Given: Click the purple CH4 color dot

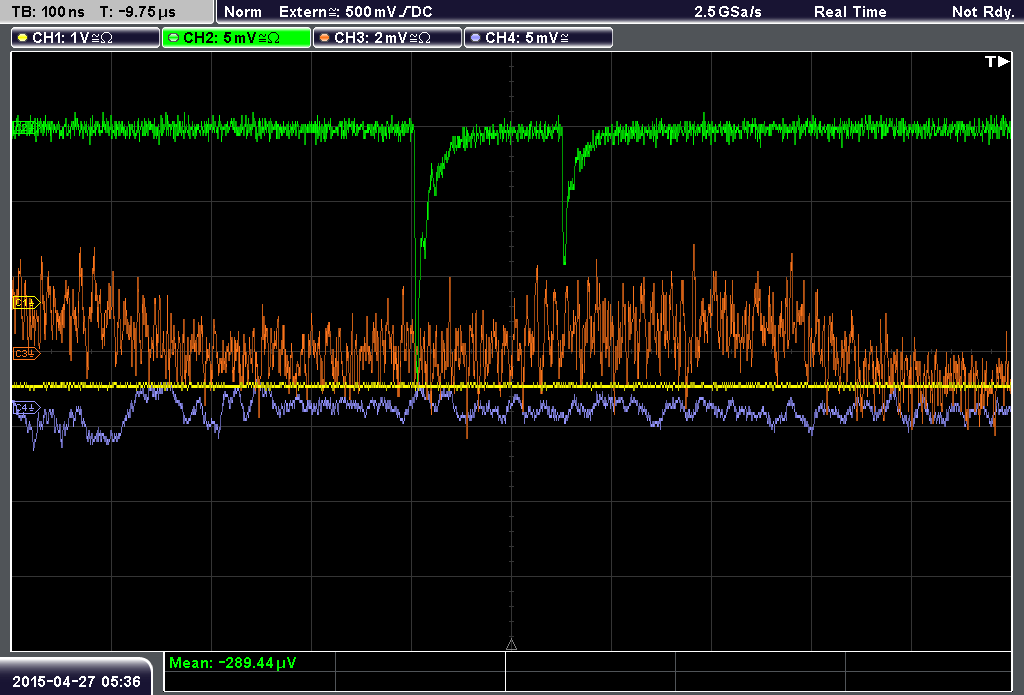Looking at the screenshot, I should tap(475, 38).
